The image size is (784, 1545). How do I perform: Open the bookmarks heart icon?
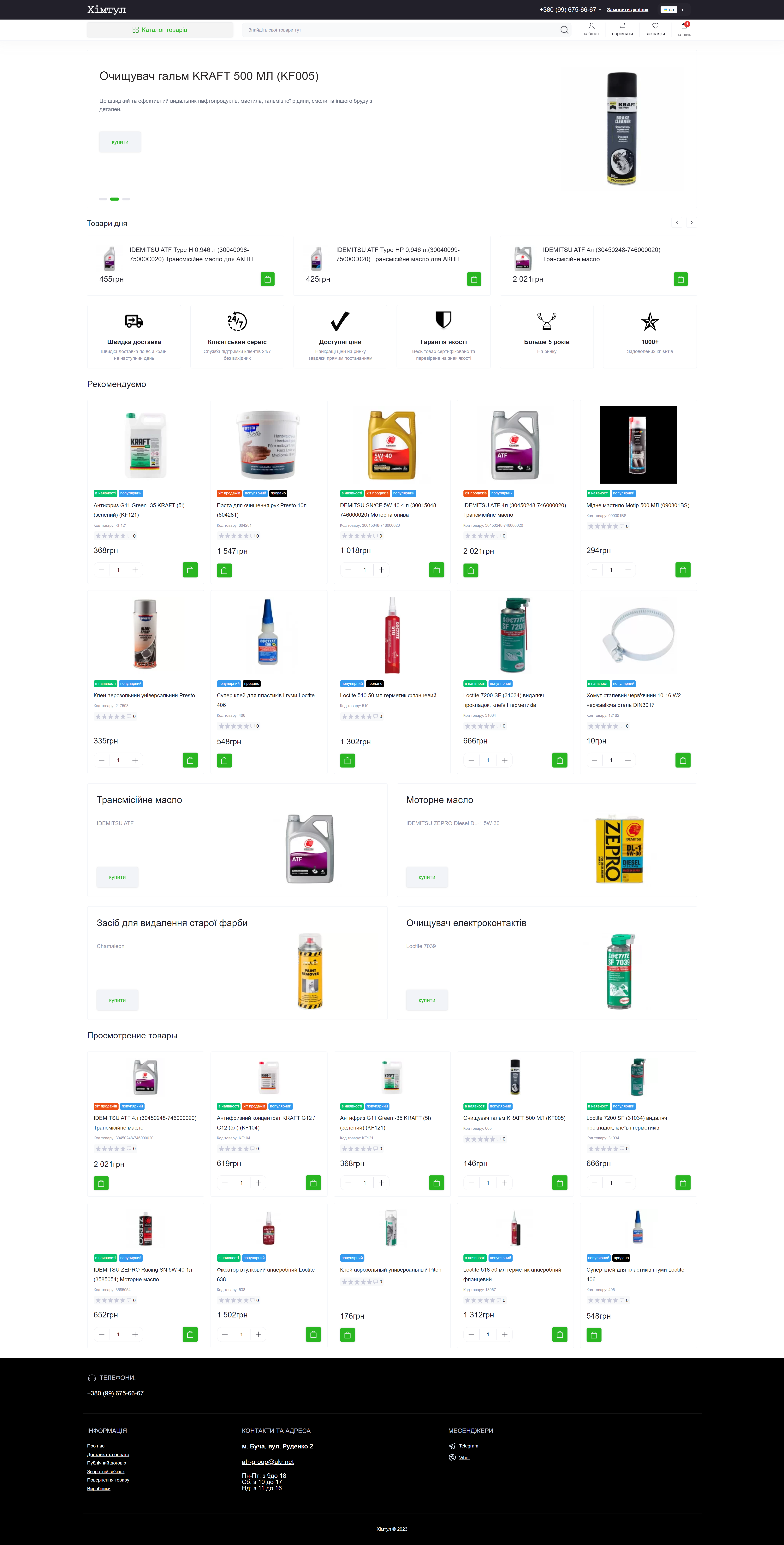(655, 26)
